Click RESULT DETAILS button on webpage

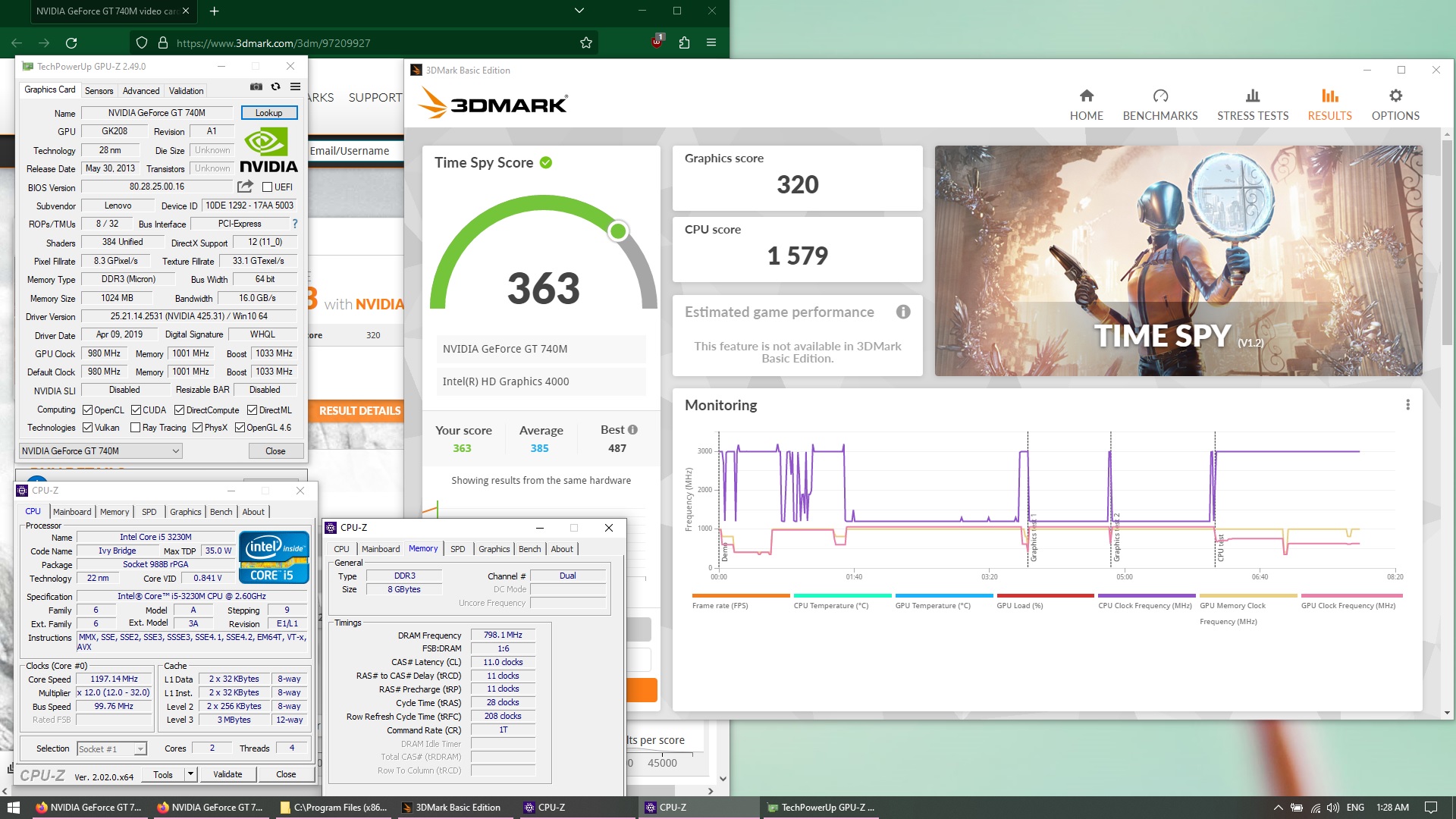pos(356,410)
